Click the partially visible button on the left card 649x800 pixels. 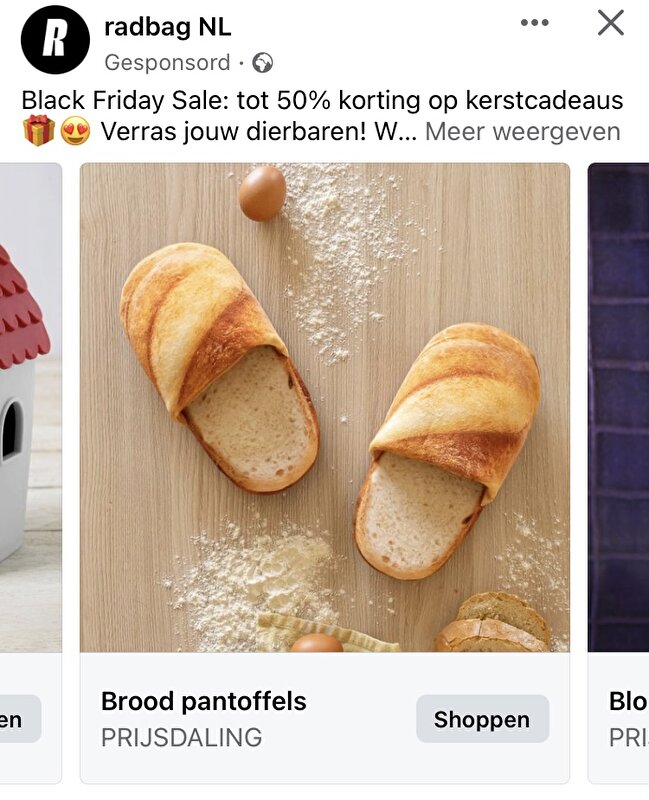coord(20,719)
